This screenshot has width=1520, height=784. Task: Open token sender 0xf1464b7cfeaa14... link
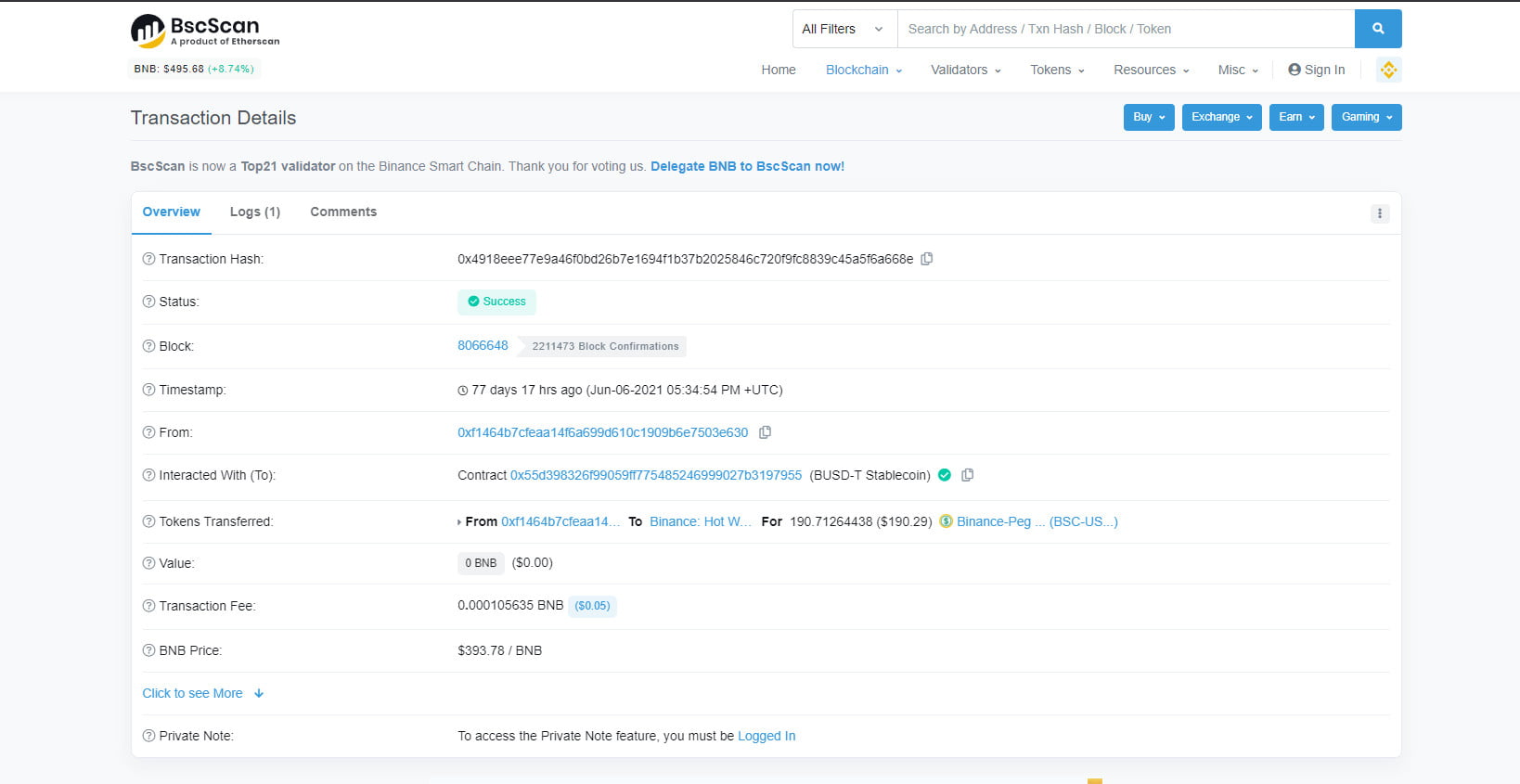coord(560,521)
